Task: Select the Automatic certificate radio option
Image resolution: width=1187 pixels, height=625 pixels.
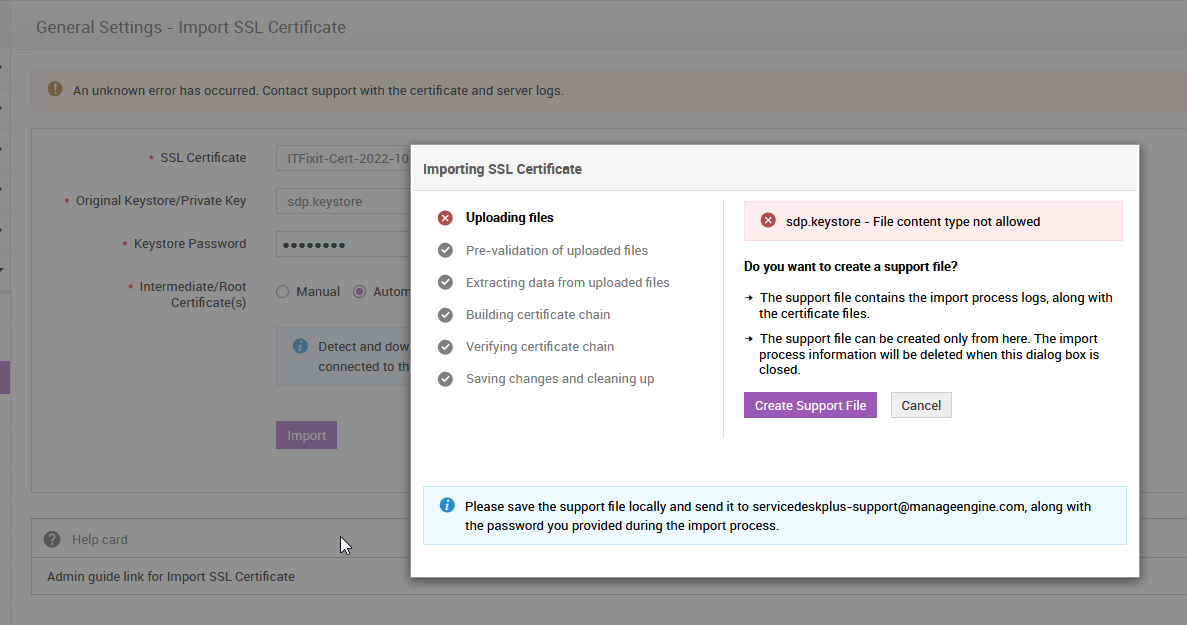Action: (360, 291)
